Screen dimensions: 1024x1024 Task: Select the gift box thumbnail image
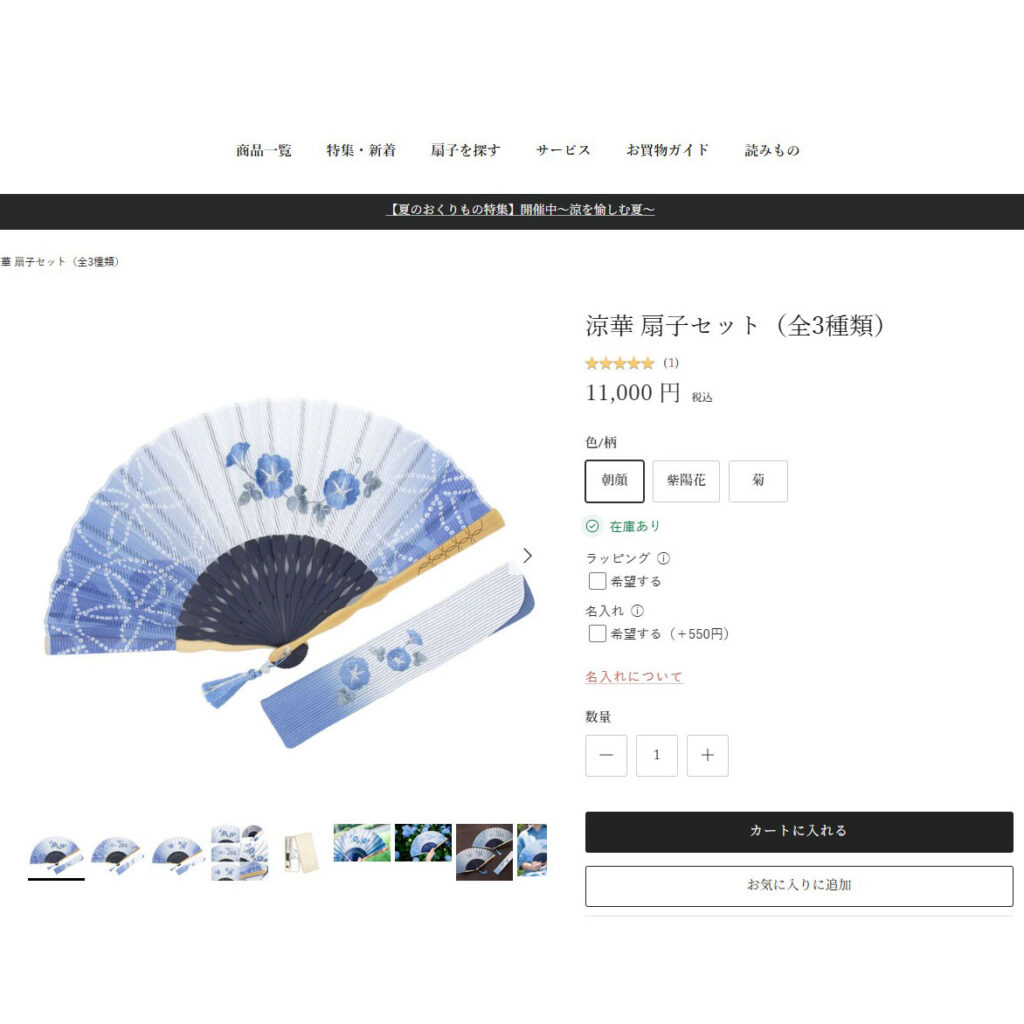pyautogui.click(x=301, y=852)
